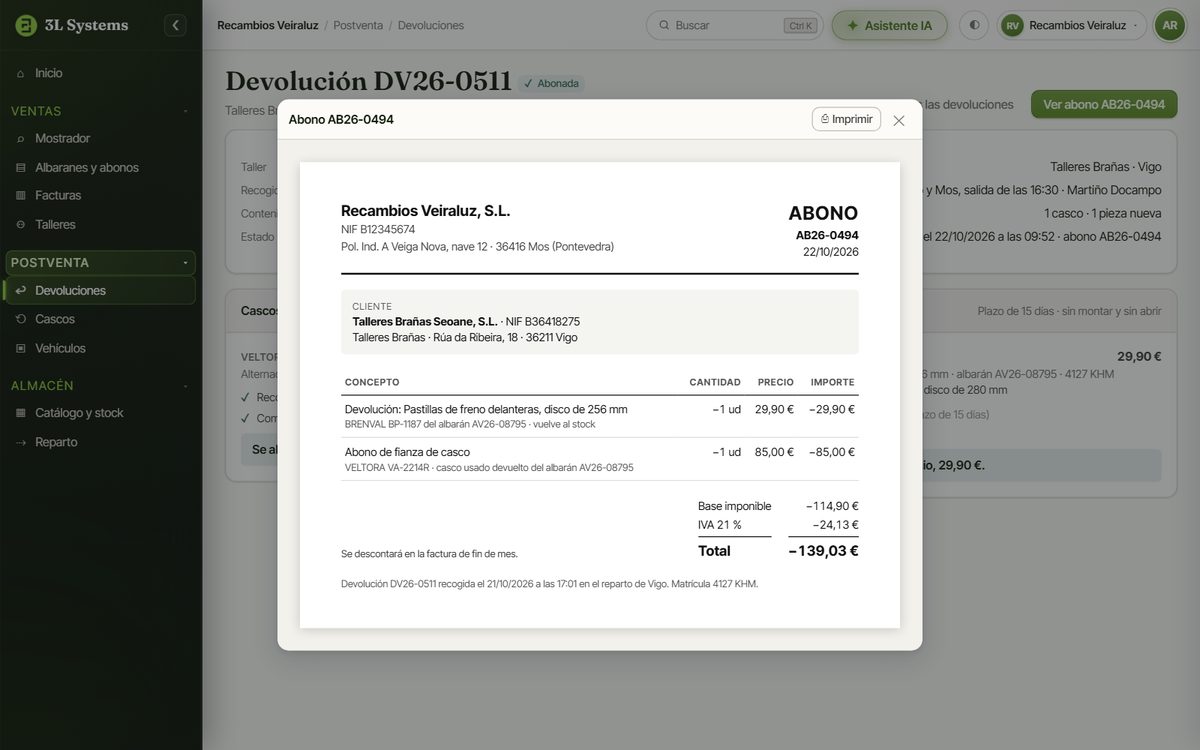Viewport: 1200px width, 750px height.
Task: Click the IVA 21 % amount −24,13 €
Action: coord(835,525)
